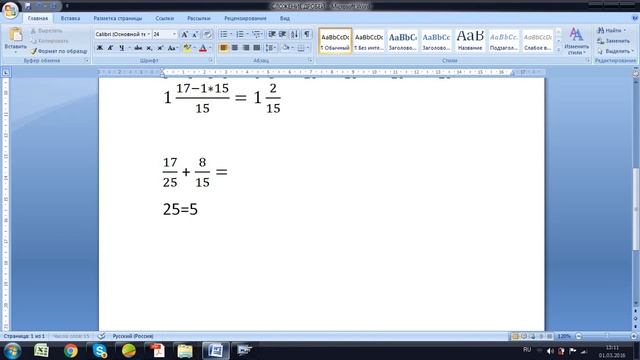Click the spell check status icon
This screenshot has width=640, height=360.
coord(101,336)
